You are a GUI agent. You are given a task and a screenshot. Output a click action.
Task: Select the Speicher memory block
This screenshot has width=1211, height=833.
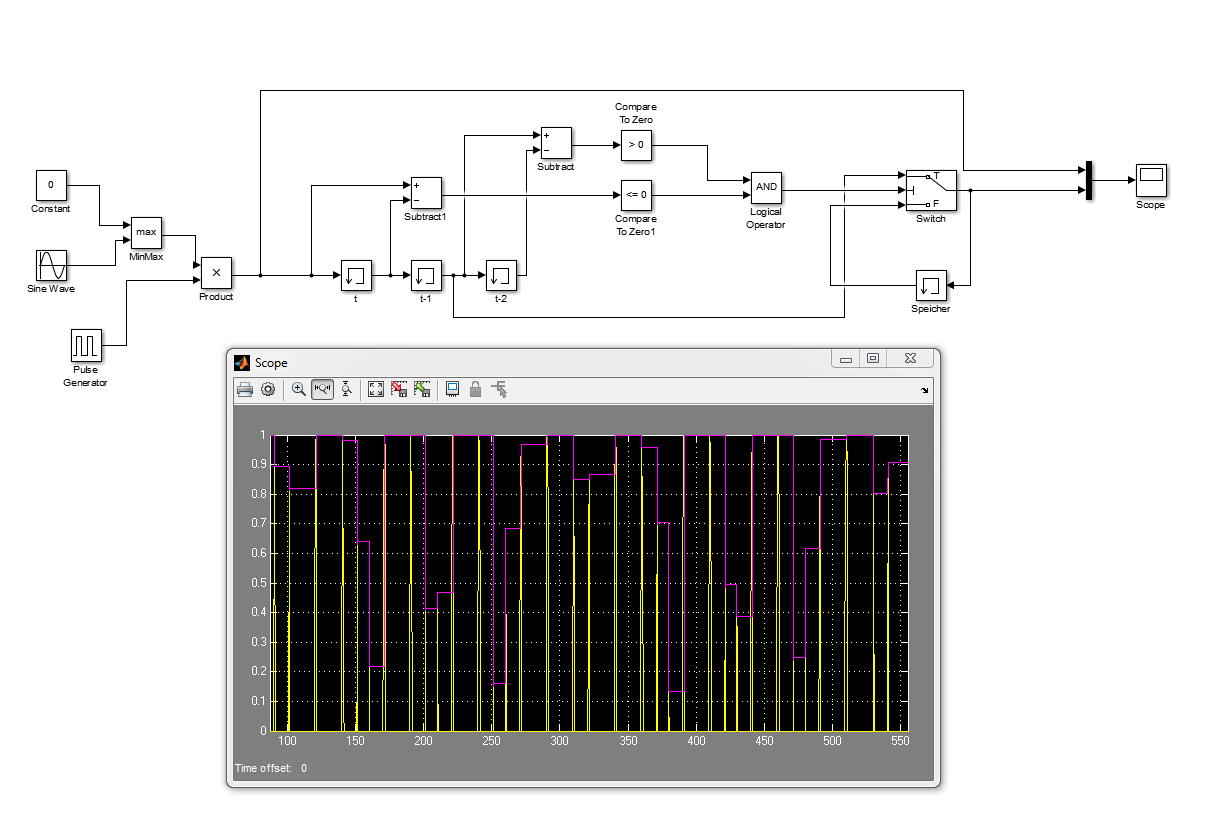(x=931, y=285)
